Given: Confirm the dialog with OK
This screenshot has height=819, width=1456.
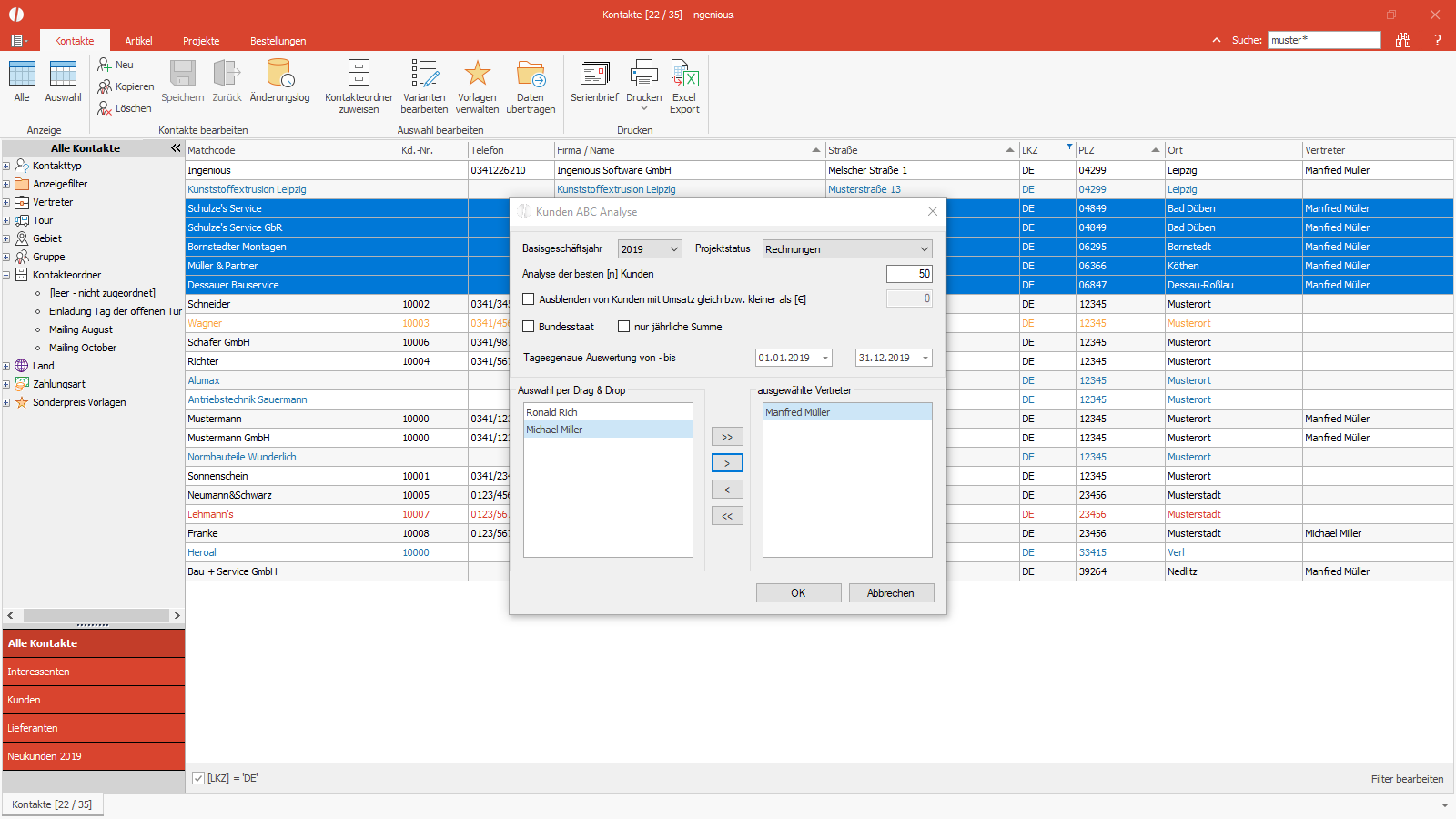Looking at the screenshot, I should click(x=798, y=592).
